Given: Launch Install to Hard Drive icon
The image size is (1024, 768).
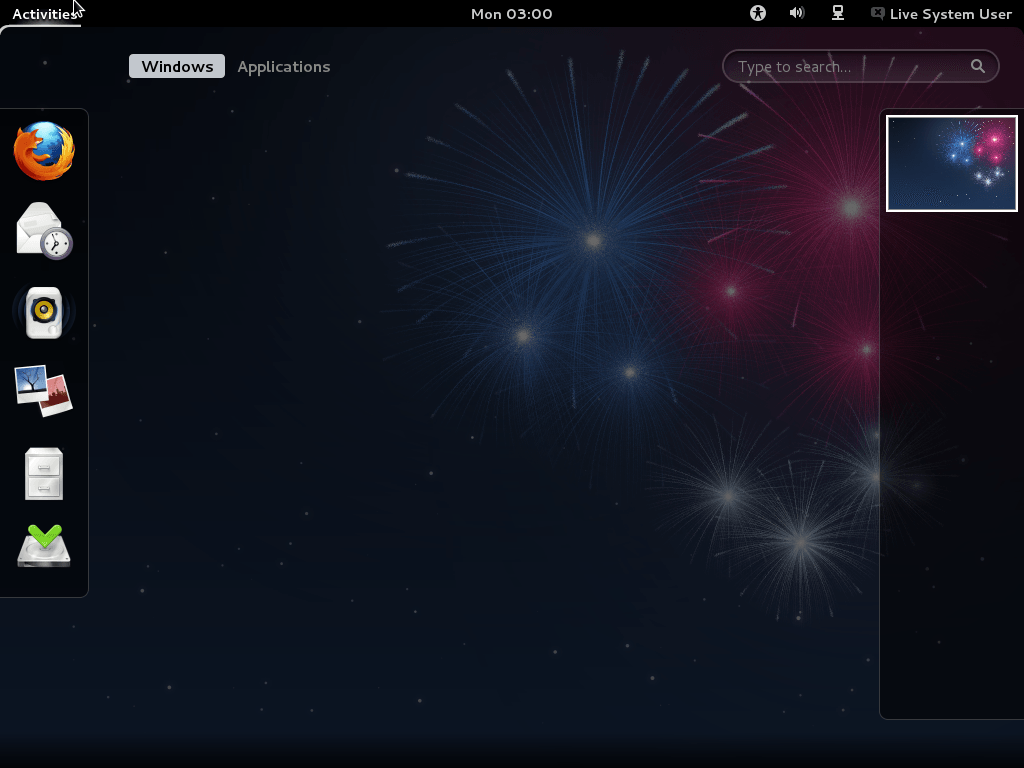Looking at the screenshot, I should tap(44, 546).
